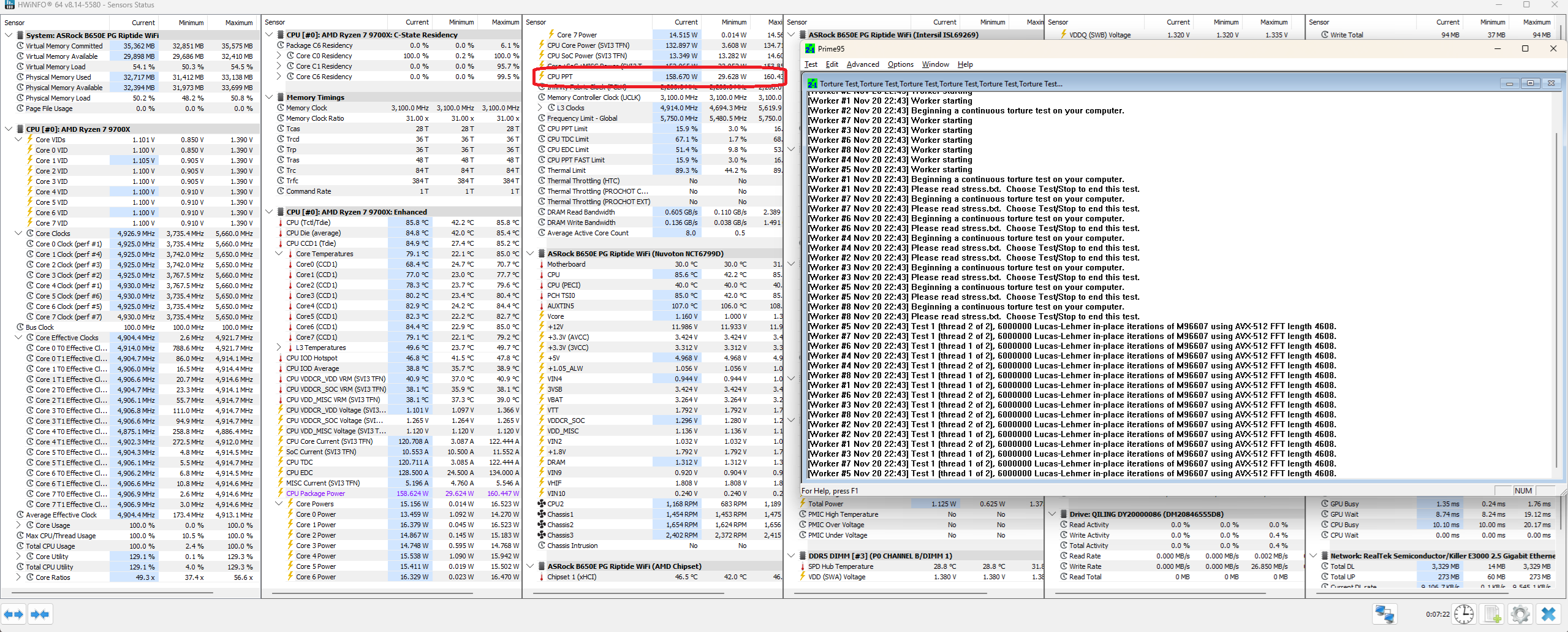1568x632 pixels.
Task: Open the Edit menu in Prime95
Action: point(831,64)
